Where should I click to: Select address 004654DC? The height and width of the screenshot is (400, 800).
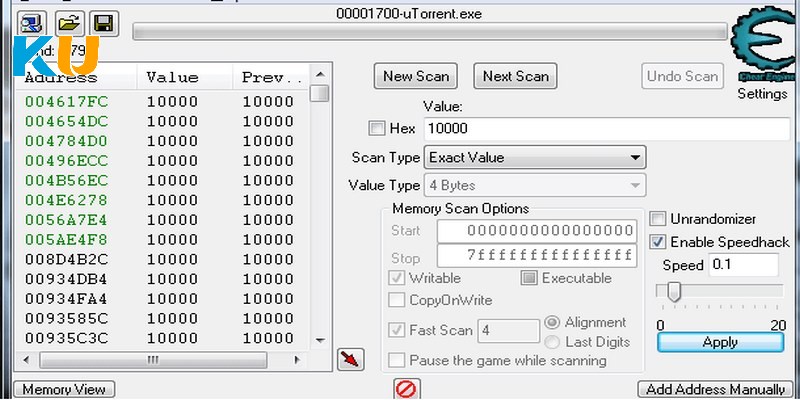click(x=66, y=121)
